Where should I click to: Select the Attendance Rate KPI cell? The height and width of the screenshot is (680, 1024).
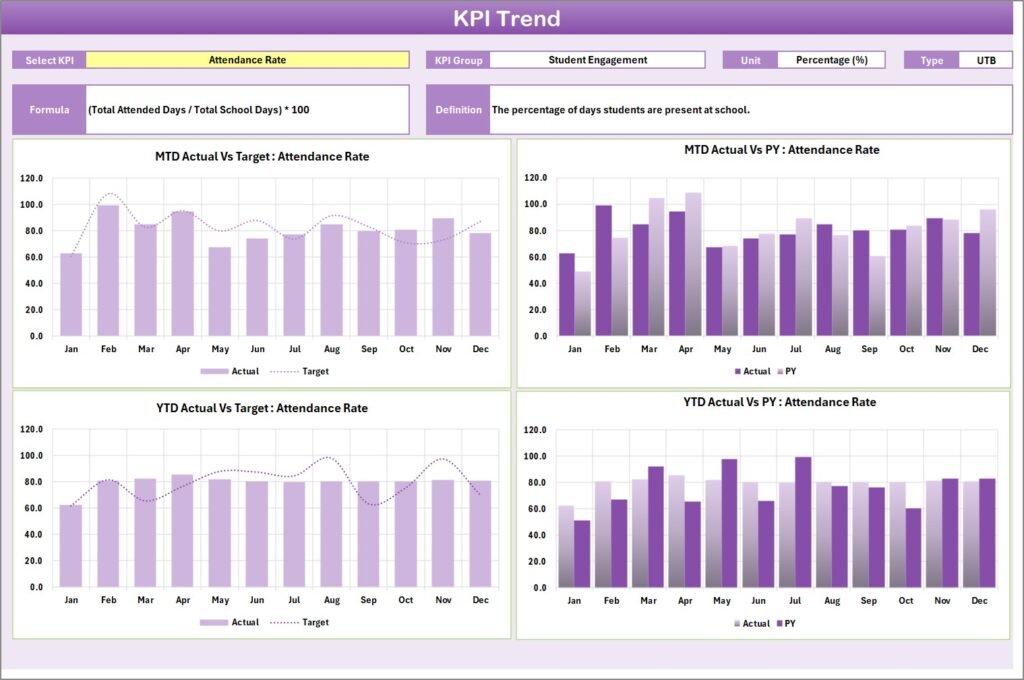pos(246,59)
